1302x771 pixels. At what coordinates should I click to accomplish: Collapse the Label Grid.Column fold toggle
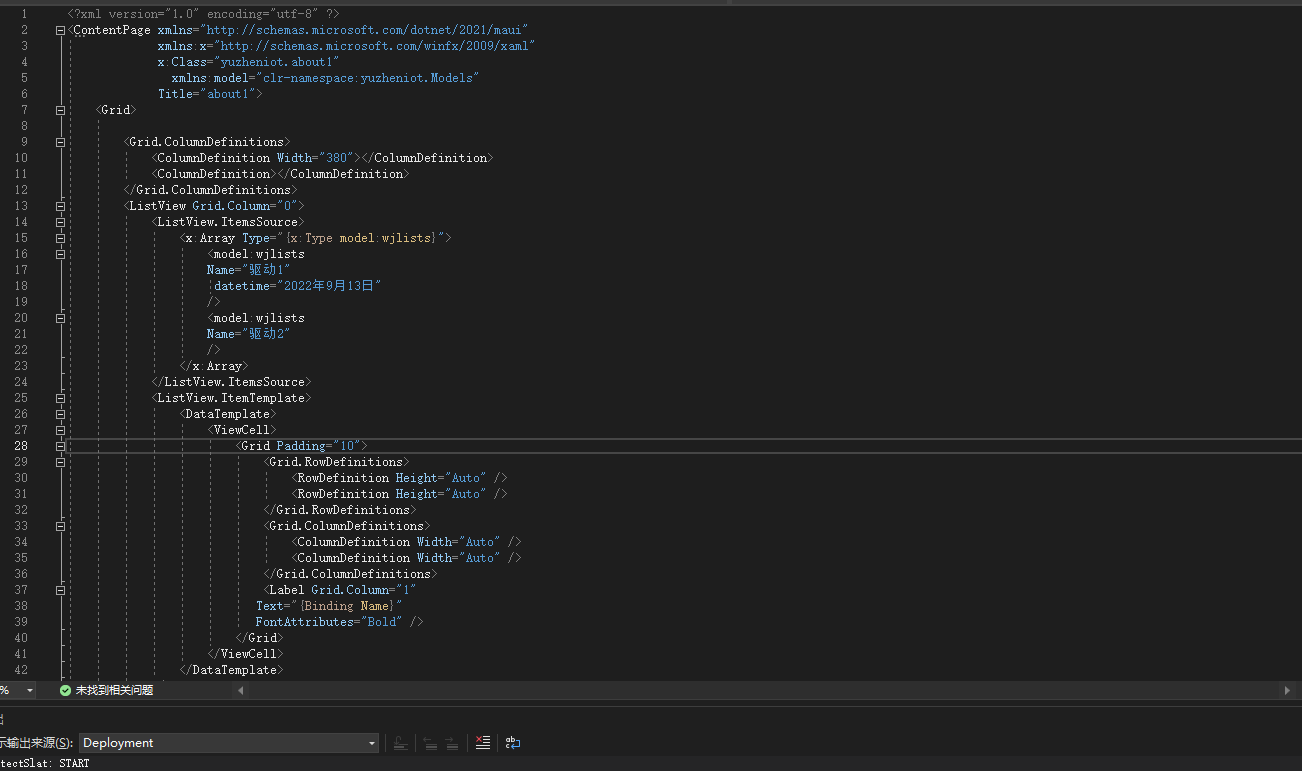[x=61, y=590]
